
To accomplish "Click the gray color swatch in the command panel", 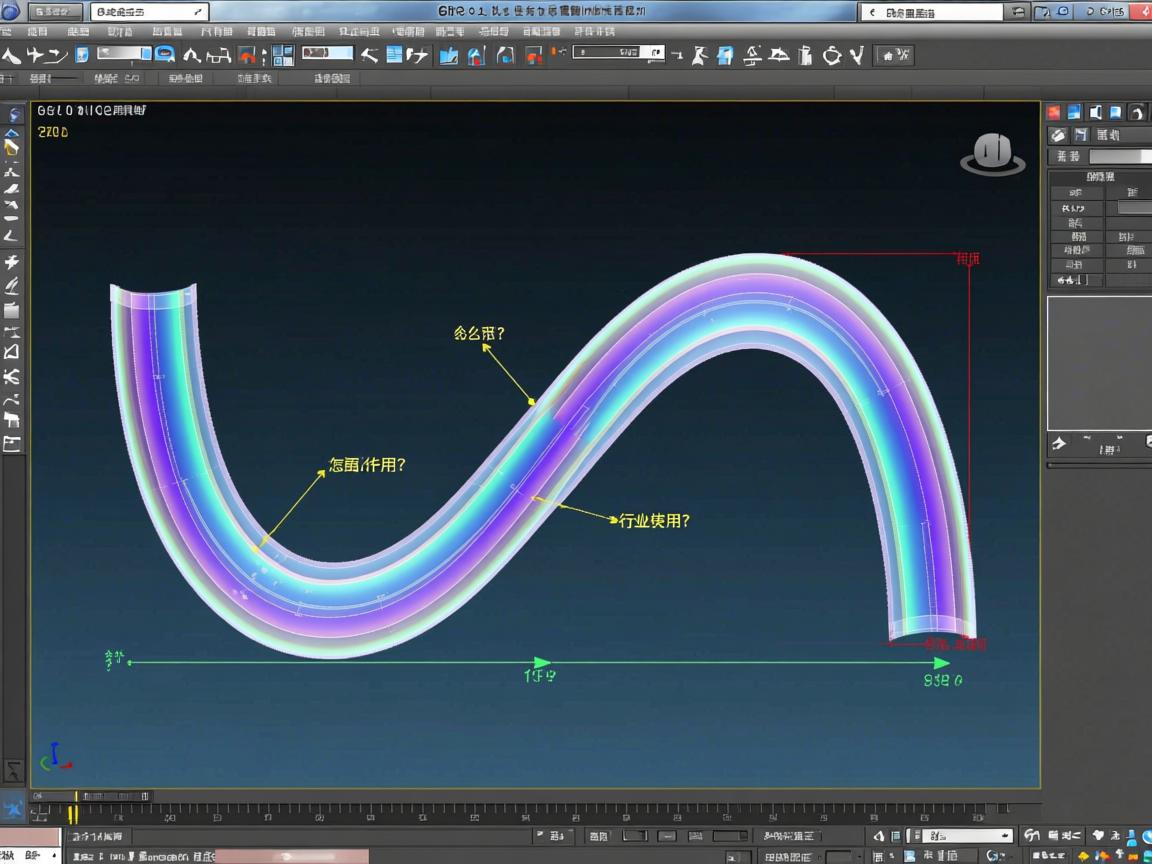I will point(1119,156).
